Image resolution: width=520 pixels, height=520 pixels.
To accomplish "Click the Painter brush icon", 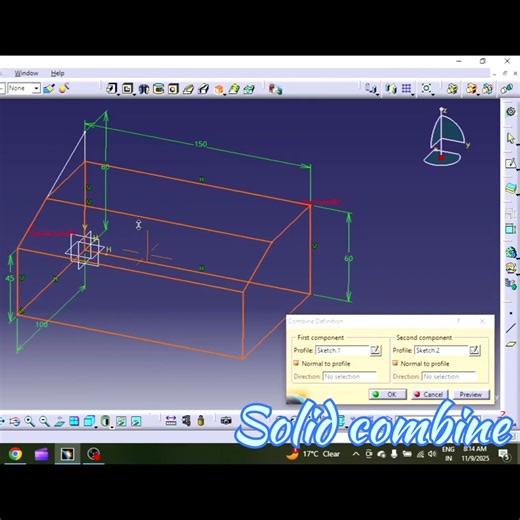I will (x=49, y=88).
